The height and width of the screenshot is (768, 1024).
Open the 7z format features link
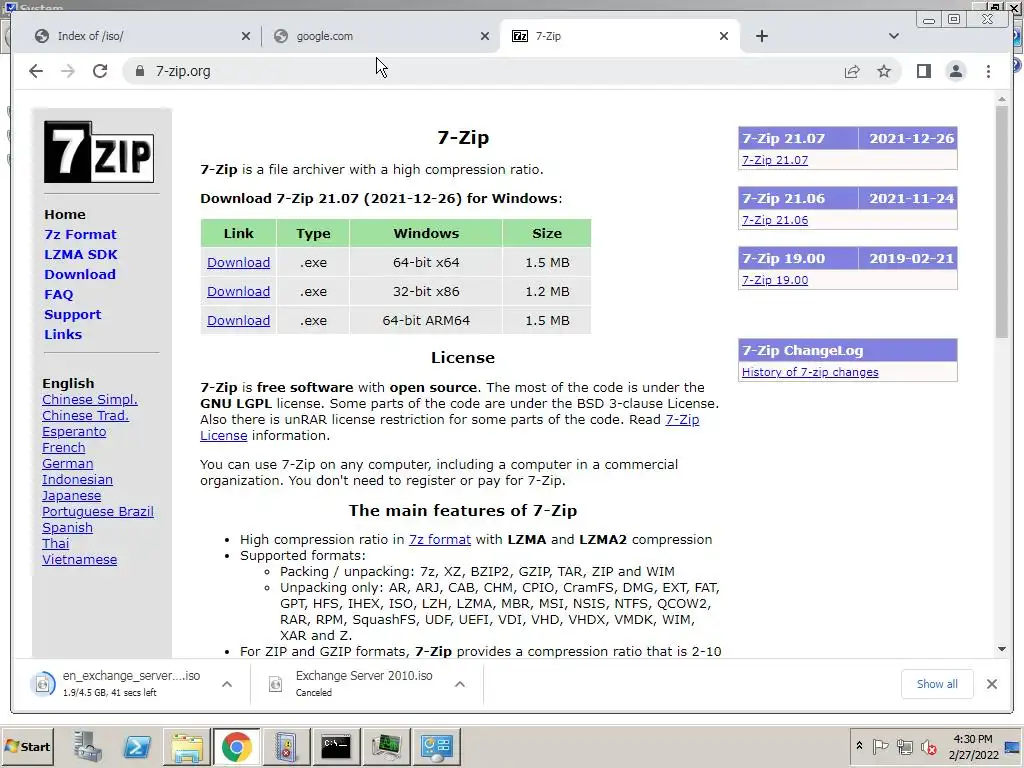pos(440,539)
